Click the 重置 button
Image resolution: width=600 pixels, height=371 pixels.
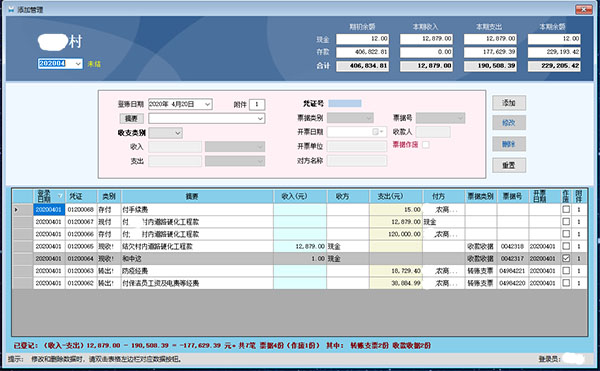point(509,165)
